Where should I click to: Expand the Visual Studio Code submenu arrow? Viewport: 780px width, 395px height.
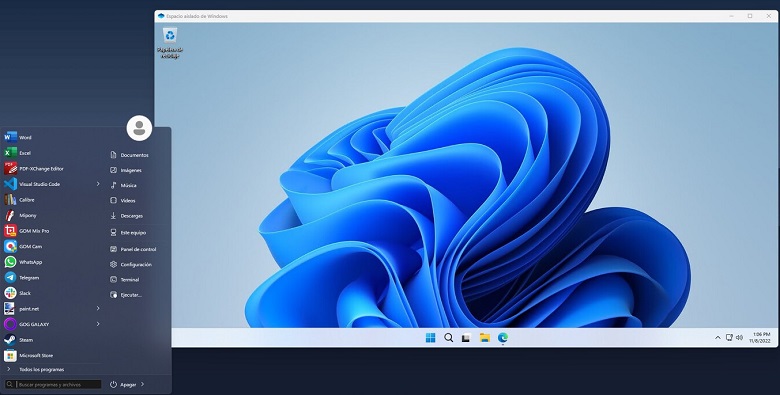[x=98, y=184]
